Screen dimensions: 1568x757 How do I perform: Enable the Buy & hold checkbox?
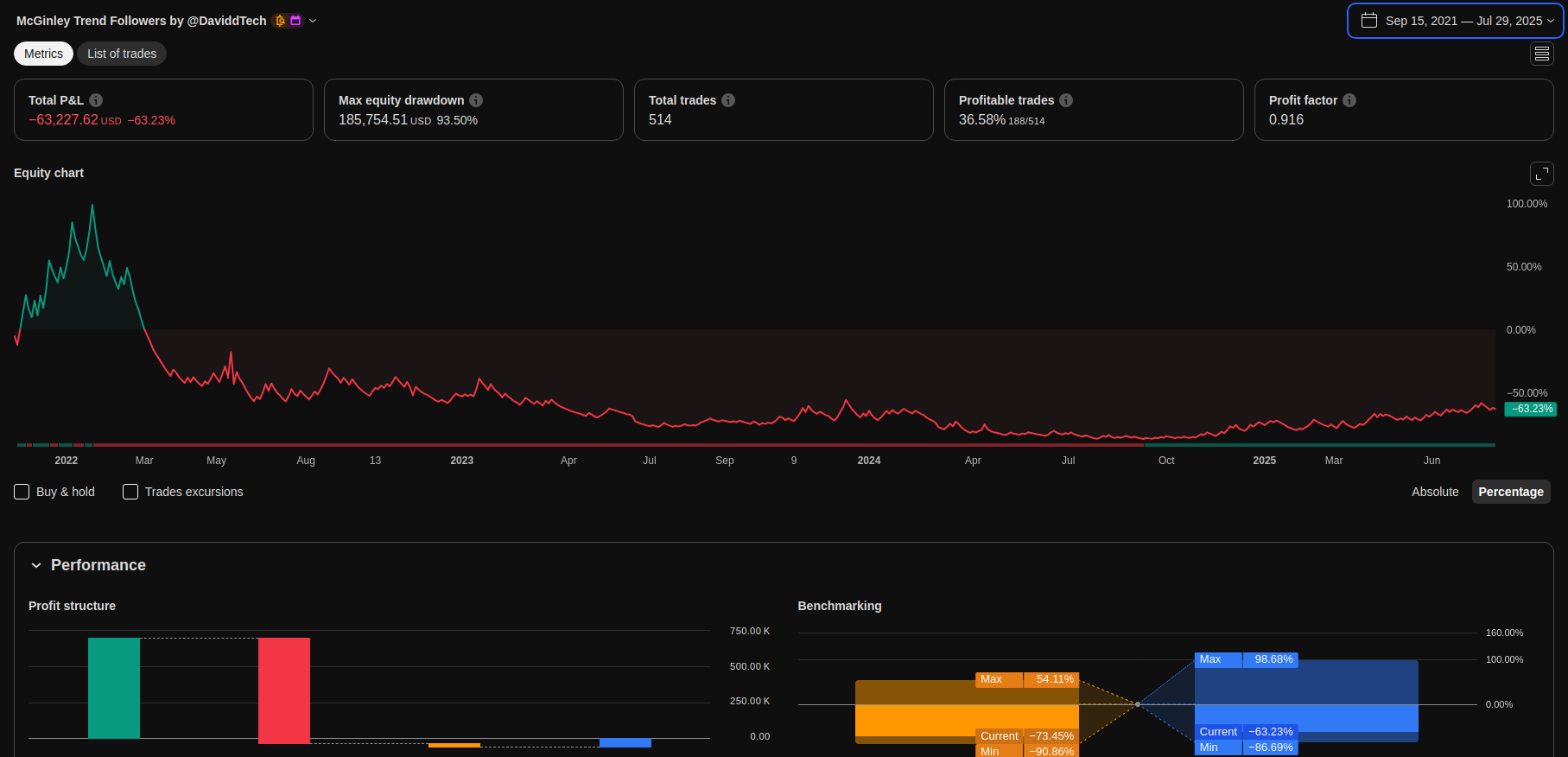coord(22,492)
